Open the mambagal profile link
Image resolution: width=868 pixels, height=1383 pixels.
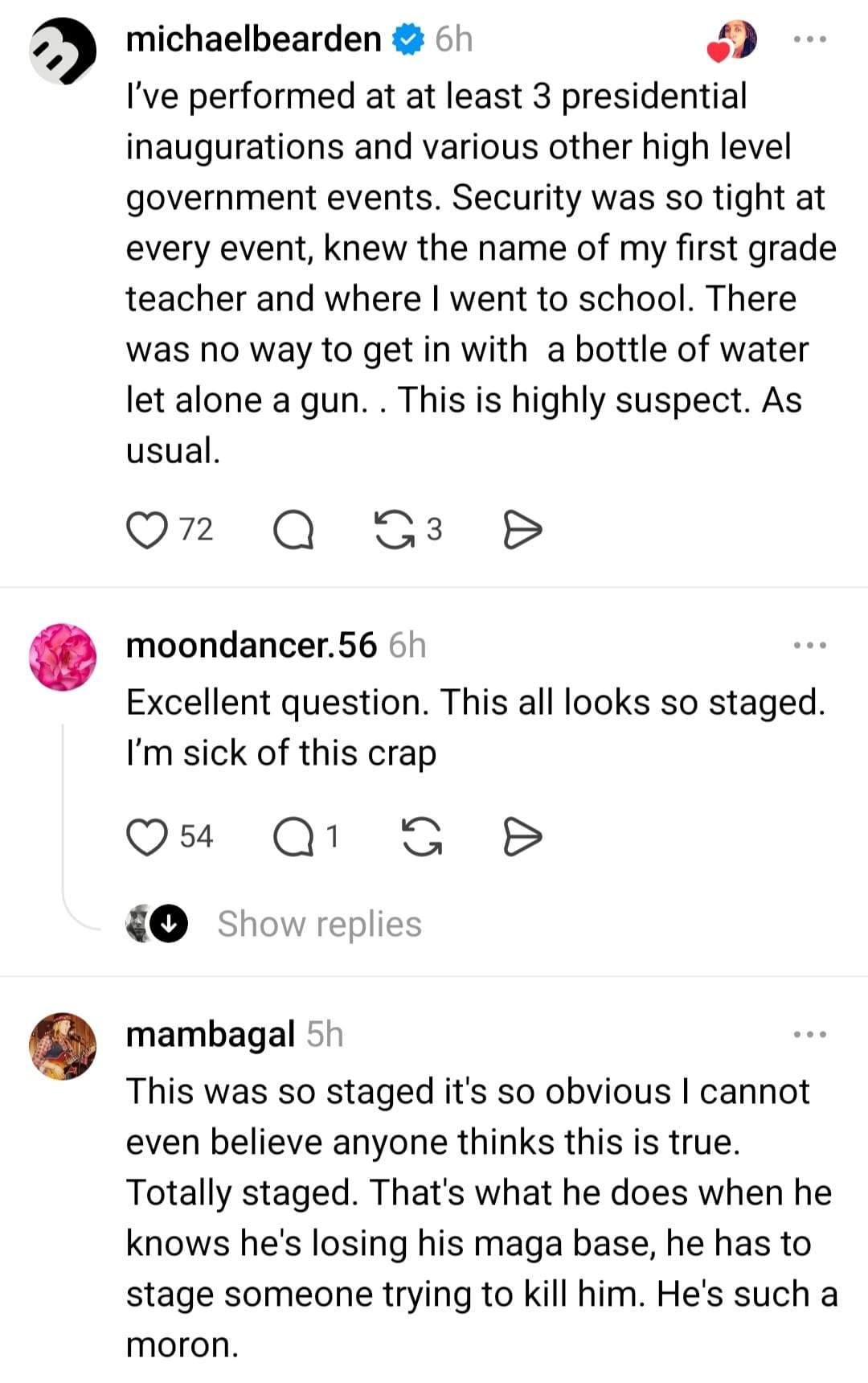[x=211, y=1034]
